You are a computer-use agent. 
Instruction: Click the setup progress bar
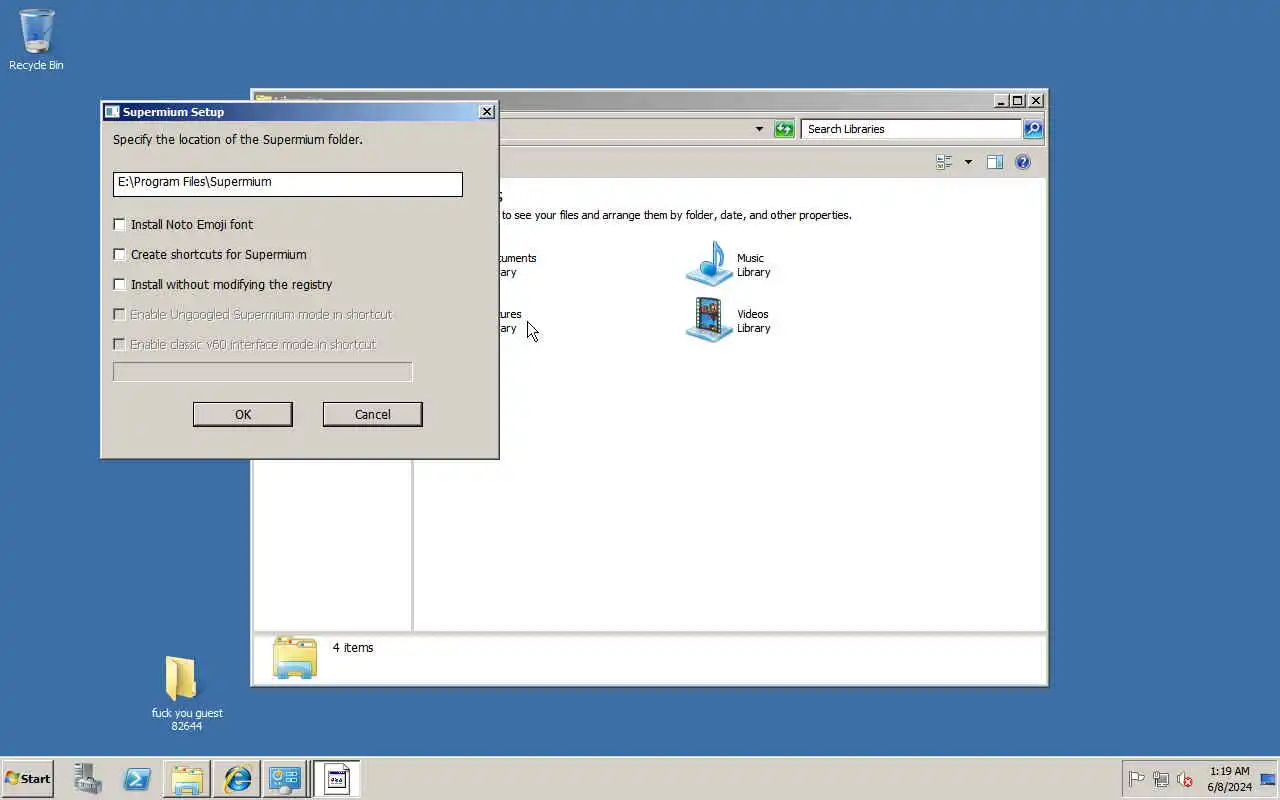coord(263,372)
